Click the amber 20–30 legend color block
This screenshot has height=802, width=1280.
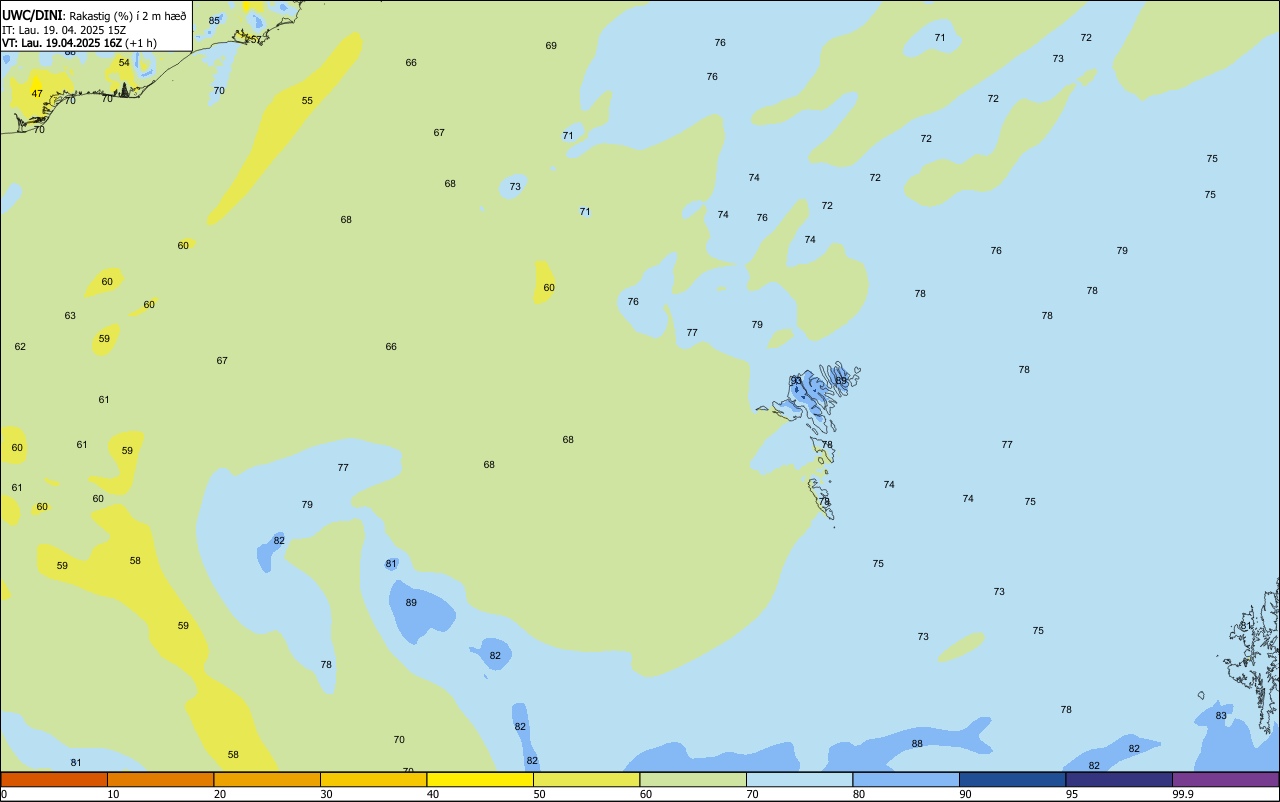pos(267,779)
